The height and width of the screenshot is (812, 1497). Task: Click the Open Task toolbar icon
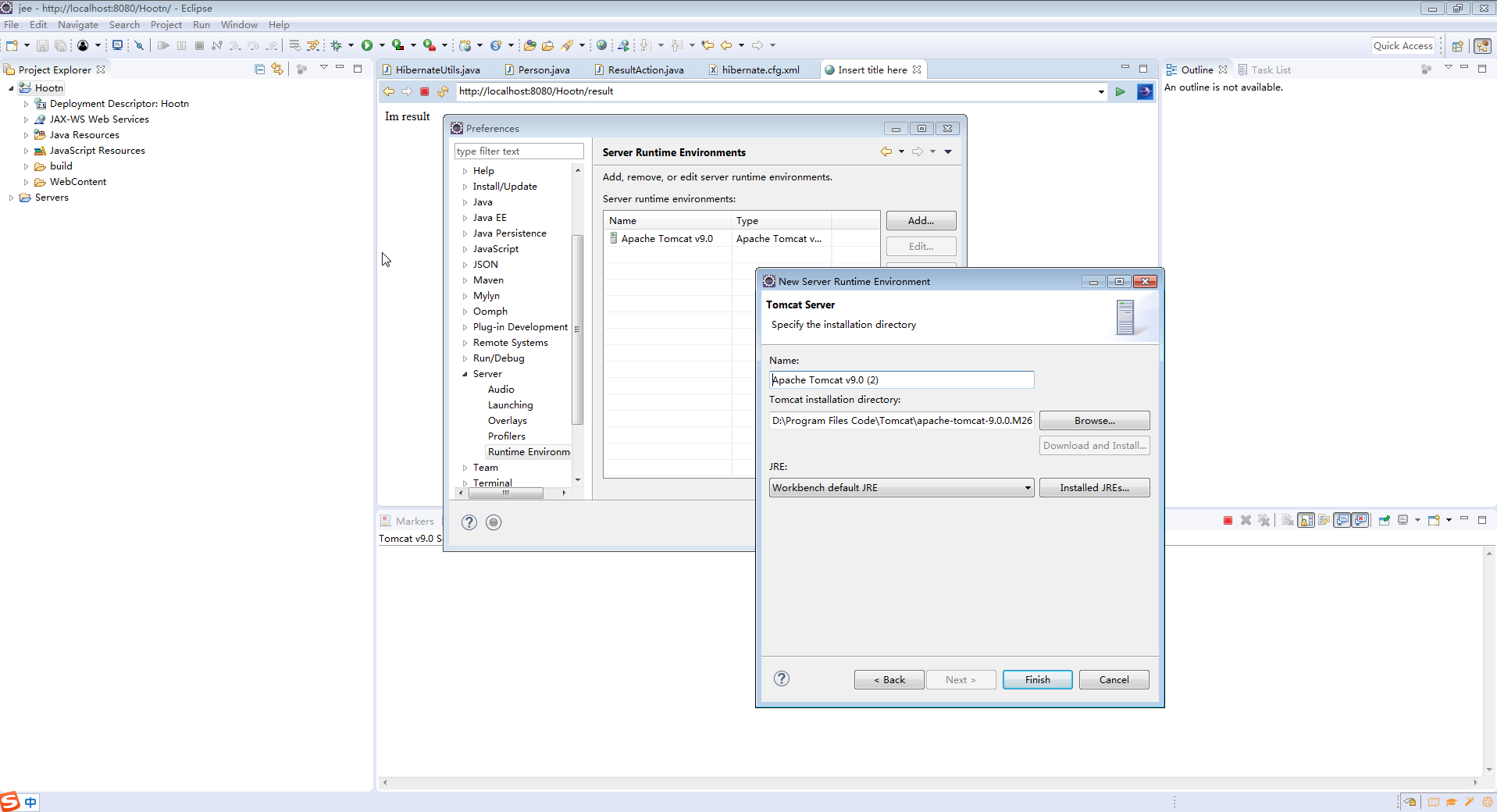pyautogui.click(x=547, y=45)
